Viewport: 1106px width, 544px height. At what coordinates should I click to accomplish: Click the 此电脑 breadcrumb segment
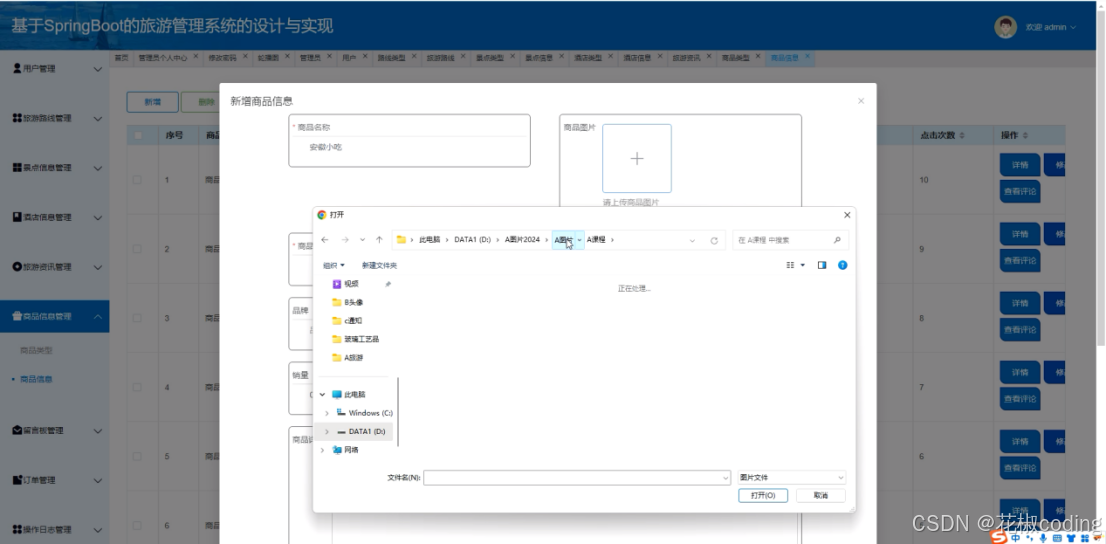tap(429, 240)
